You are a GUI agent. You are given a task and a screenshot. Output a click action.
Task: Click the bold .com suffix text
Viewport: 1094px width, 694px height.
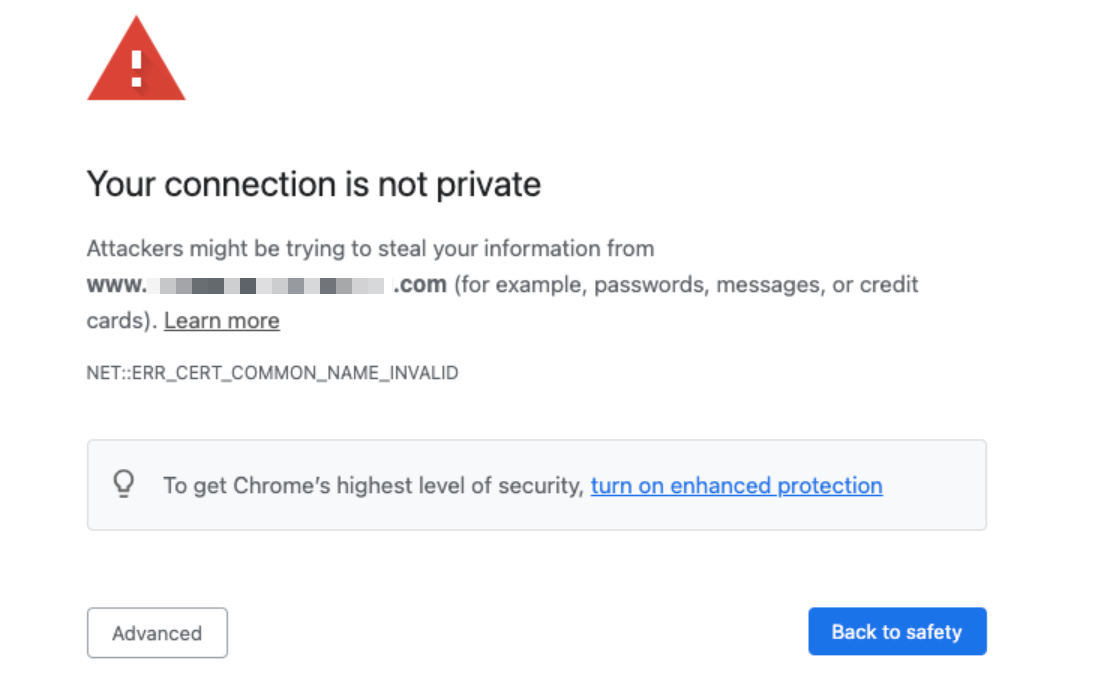(420, 285)
